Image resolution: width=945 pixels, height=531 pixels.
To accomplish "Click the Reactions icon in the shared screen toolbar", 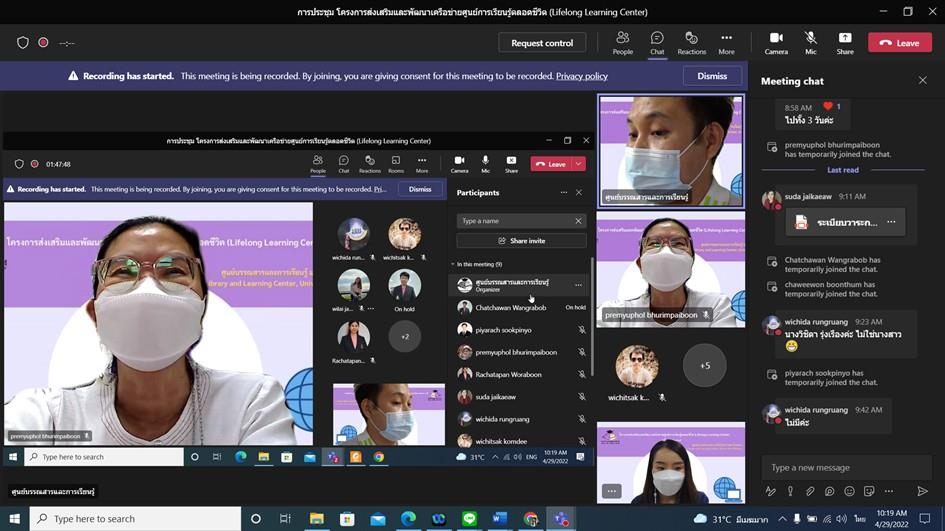I will 369,164.
